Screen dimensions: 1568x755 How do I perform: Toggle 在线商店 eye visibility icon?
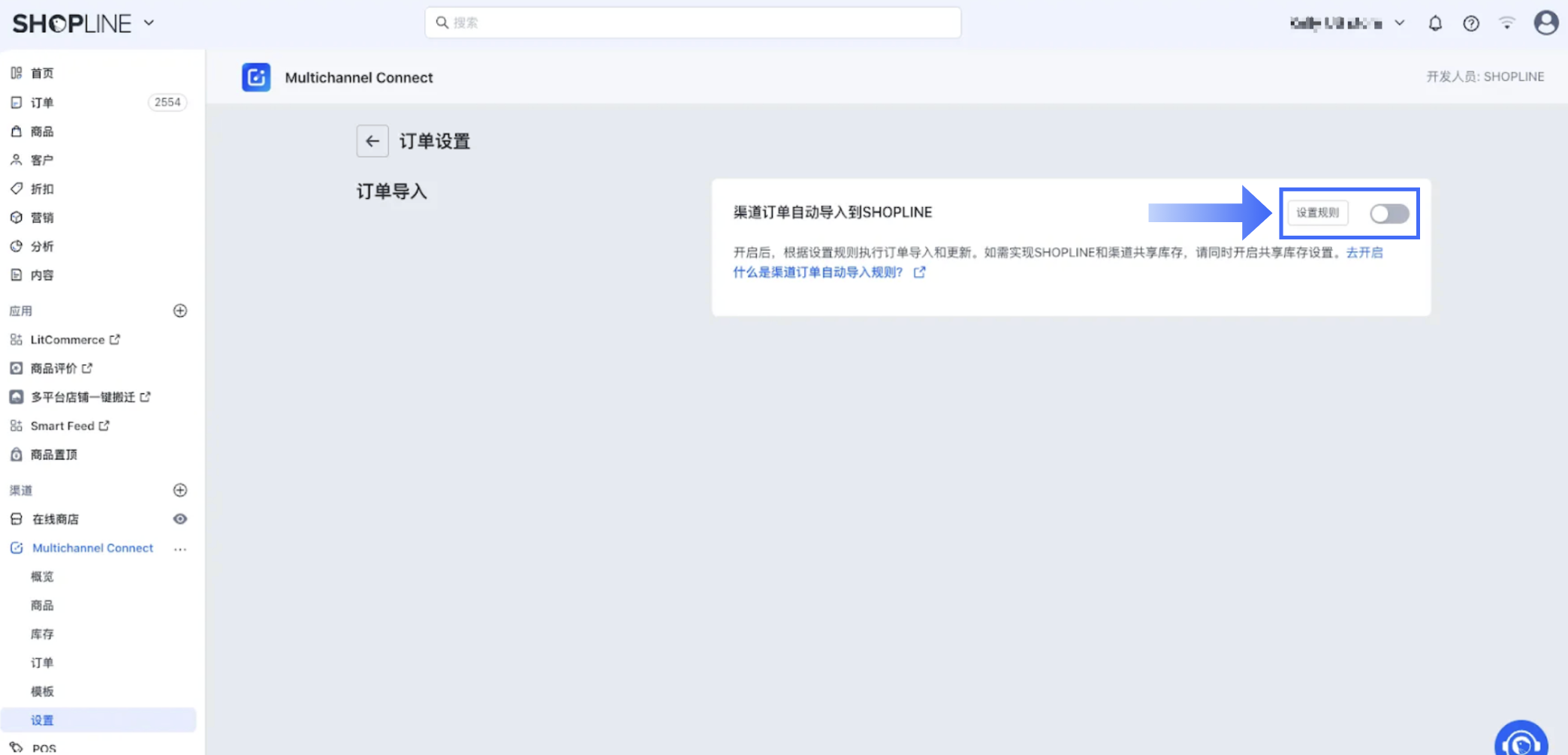pos(180,519)
